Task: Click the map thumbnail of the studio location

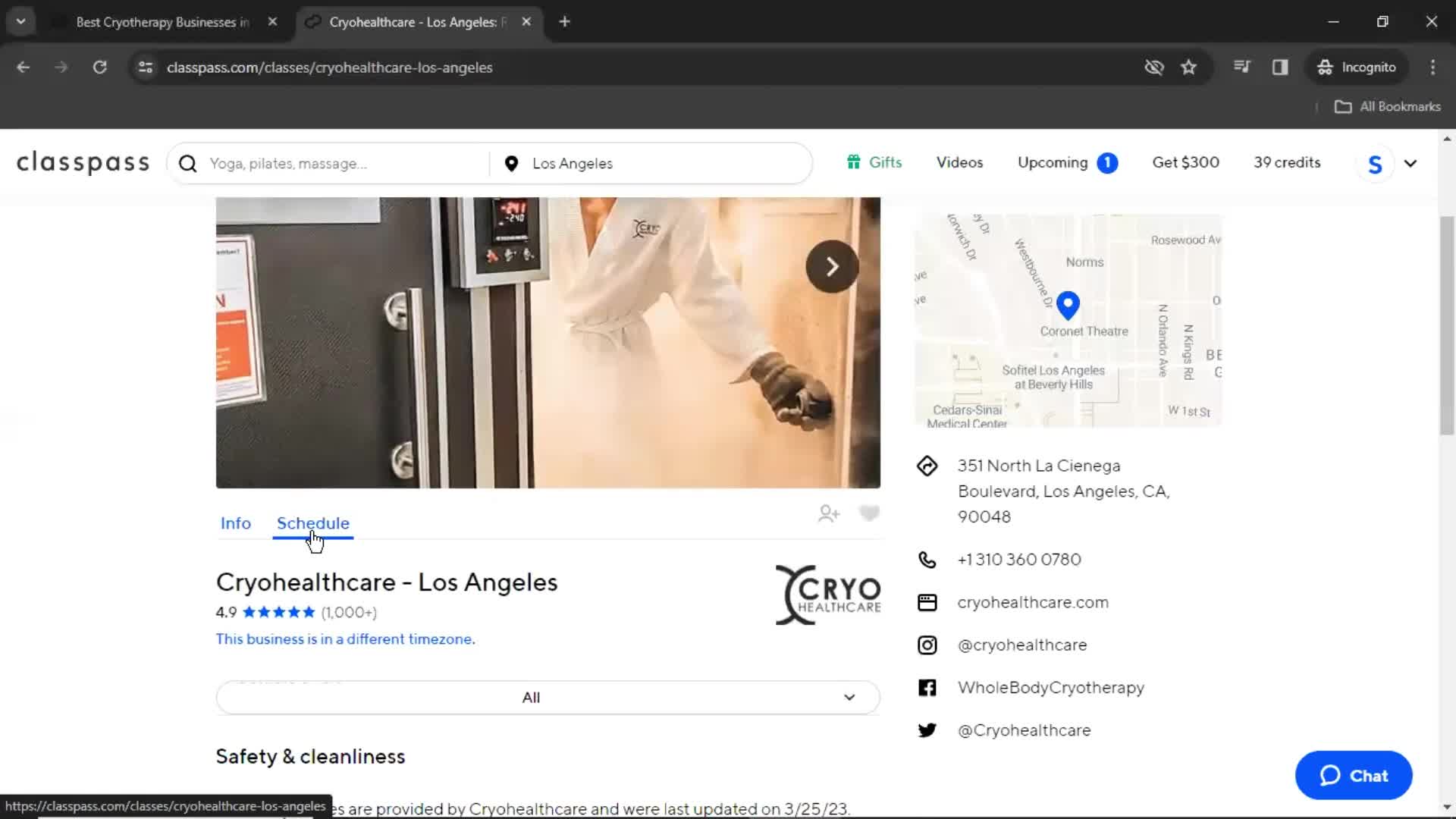Action: [1068, 321]
